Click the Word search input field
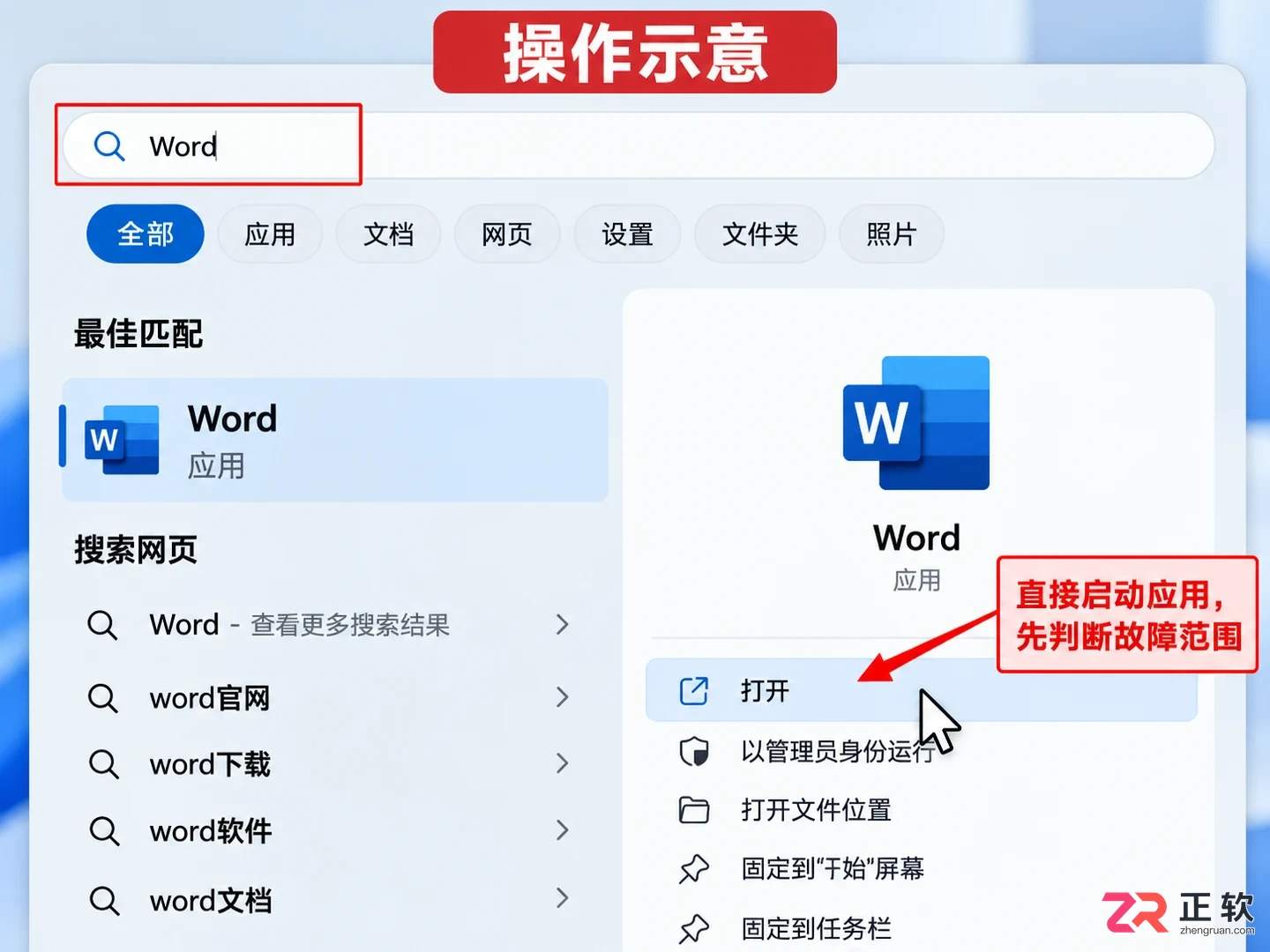1270x952 pixels. click(x=639, y=145)
